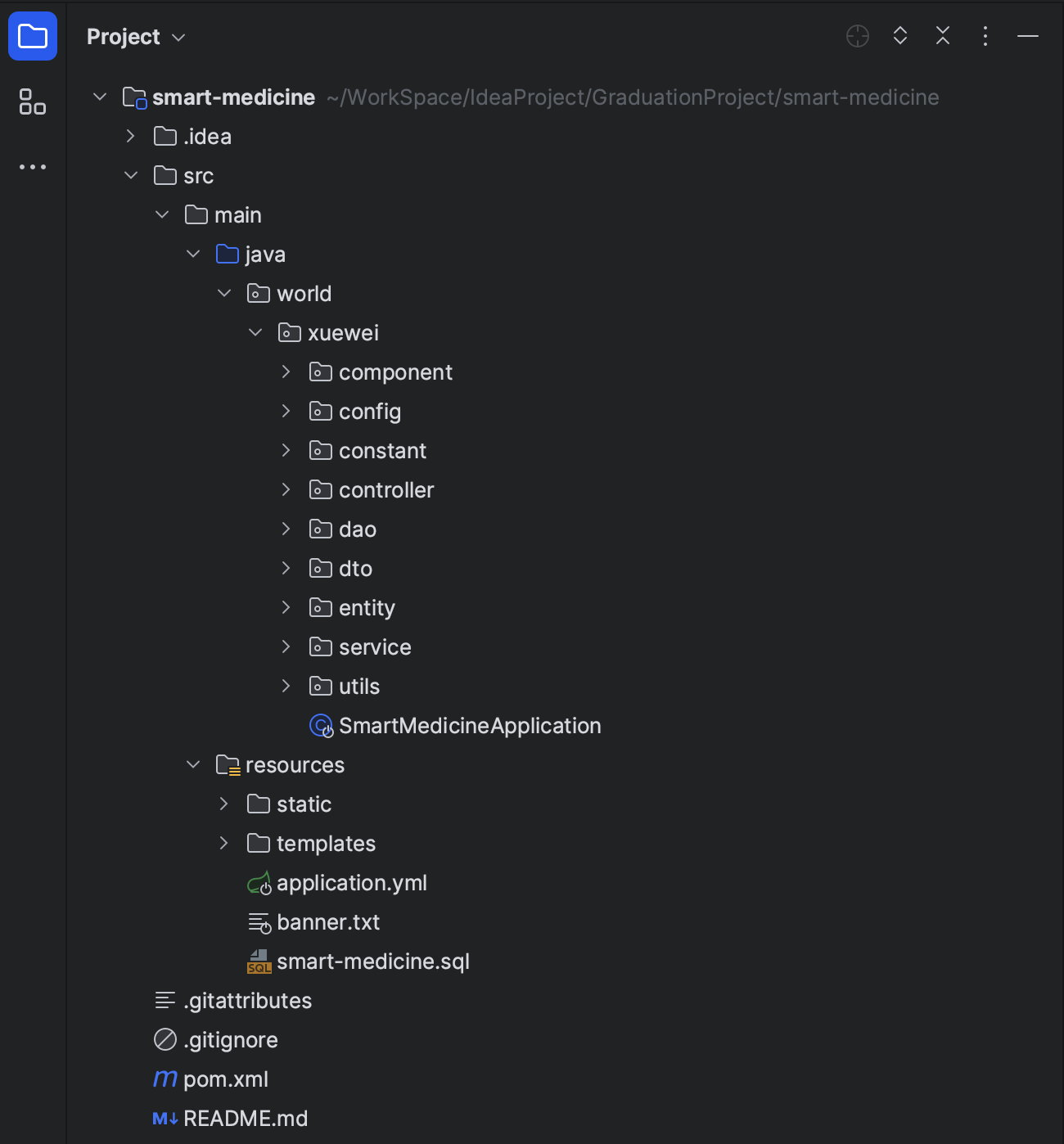Select the .gitignore file

point(230,1039)
